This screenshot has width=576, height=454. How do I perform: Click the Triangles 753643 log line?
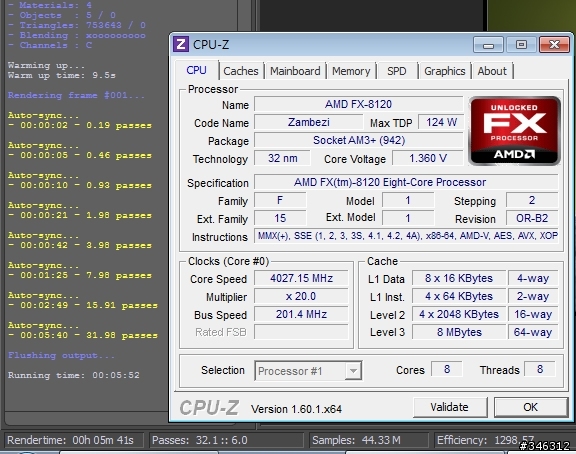(x=77, y=25)
